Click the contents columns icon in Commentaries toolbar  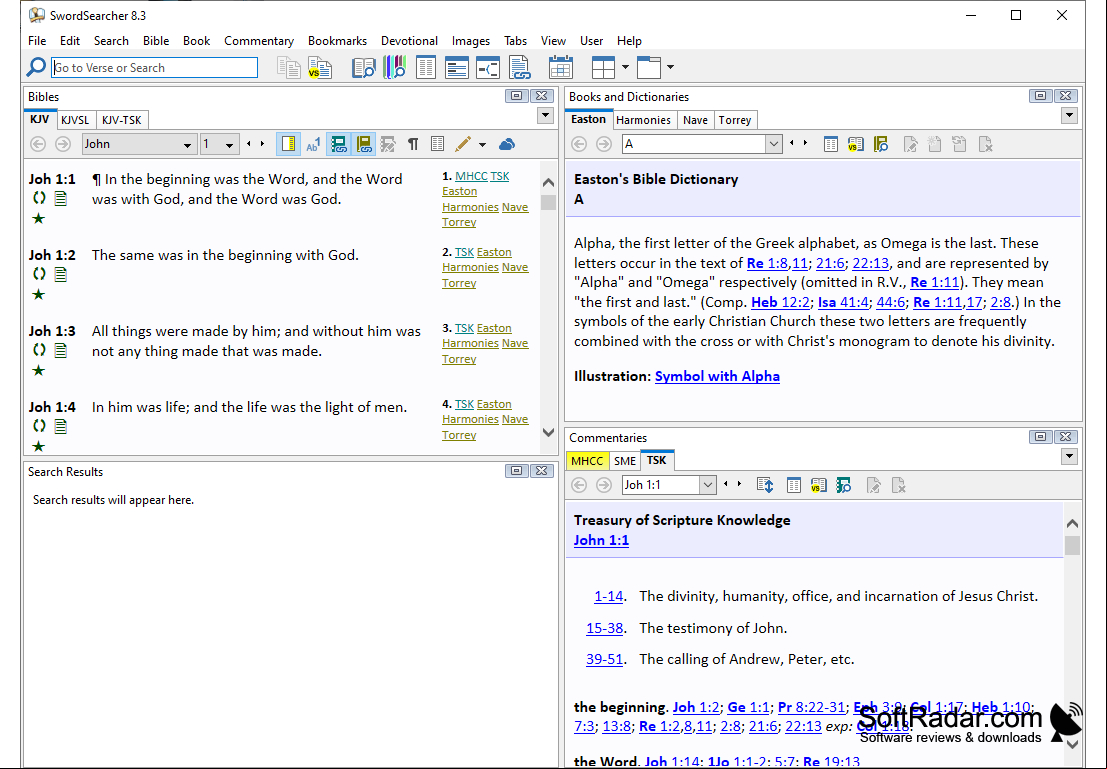point(794,485)
